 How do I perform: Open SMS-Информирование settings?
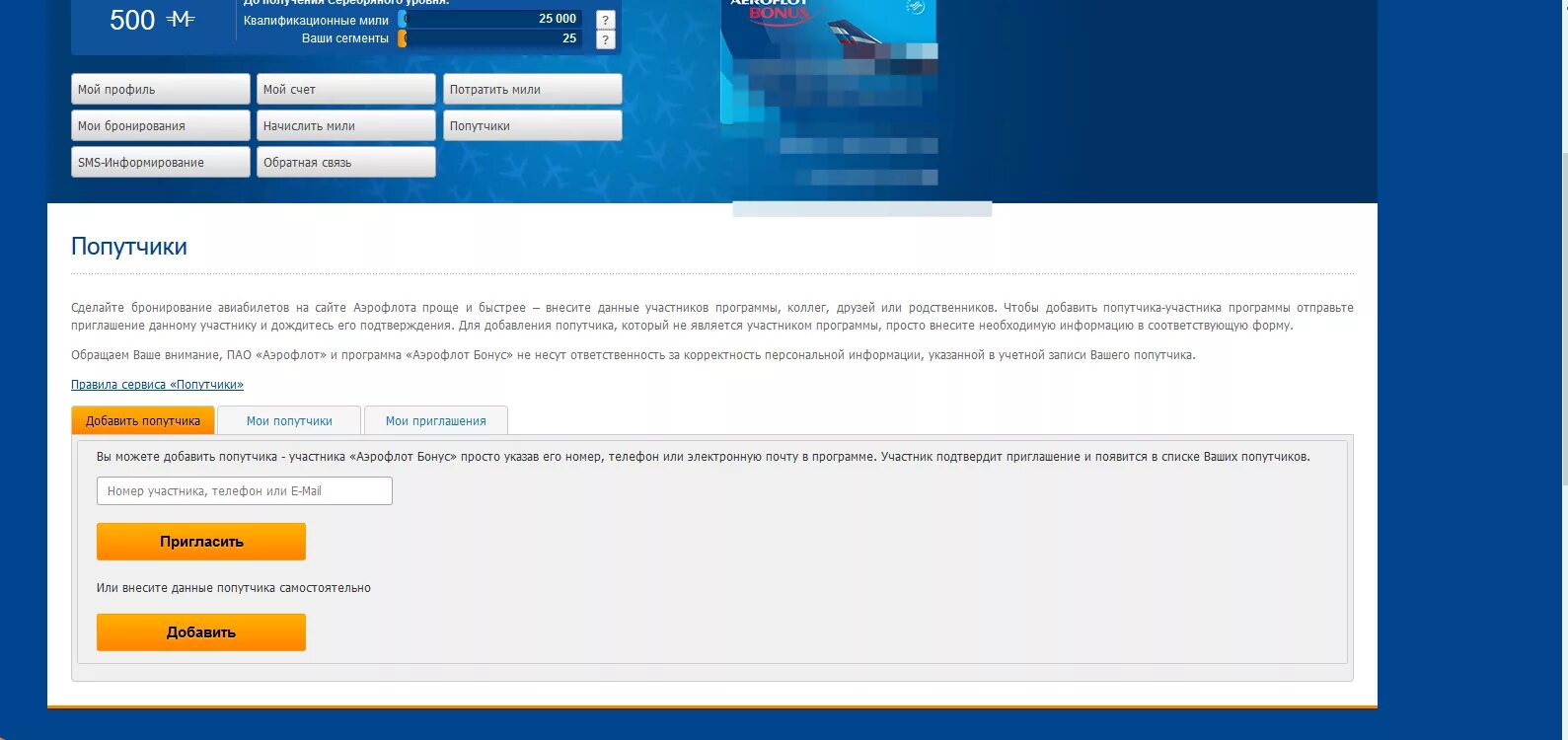pos(161,162)
